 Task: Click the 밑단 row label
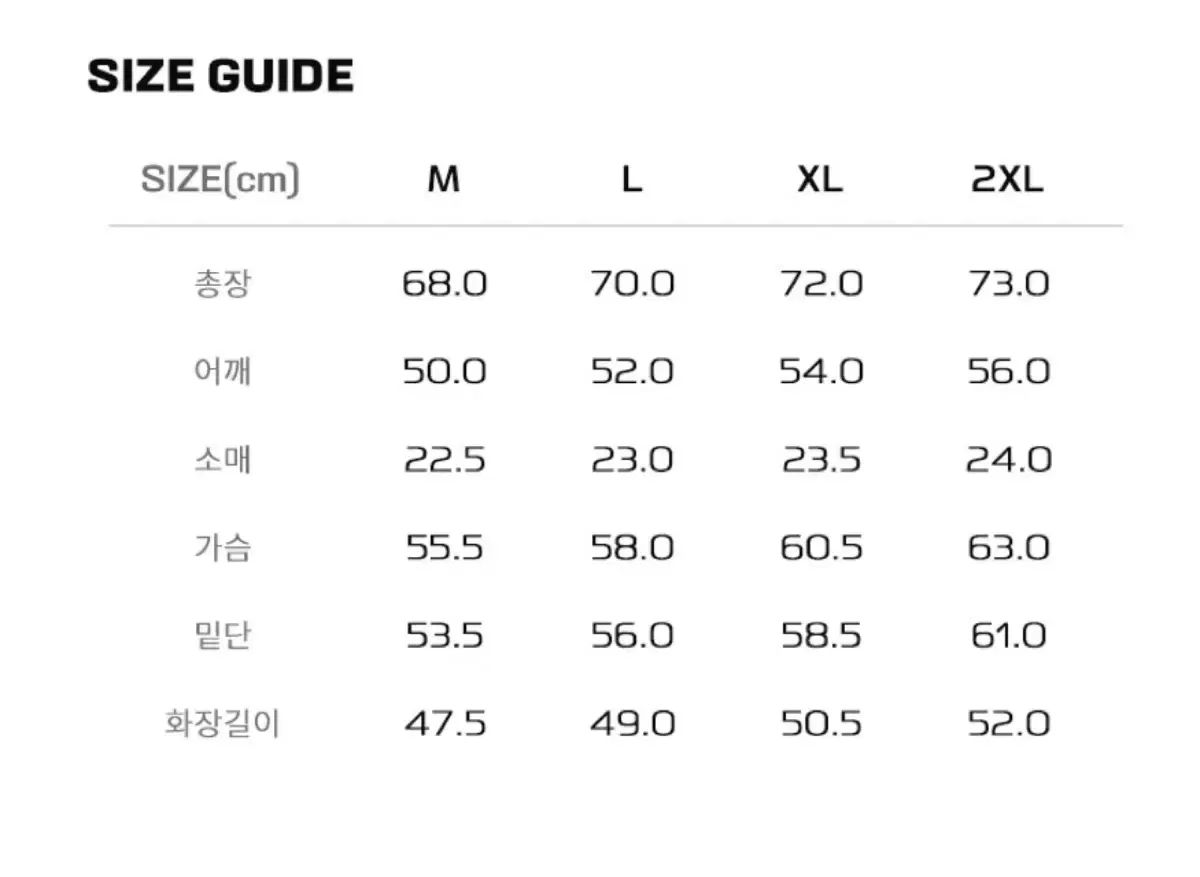(222, 636)
